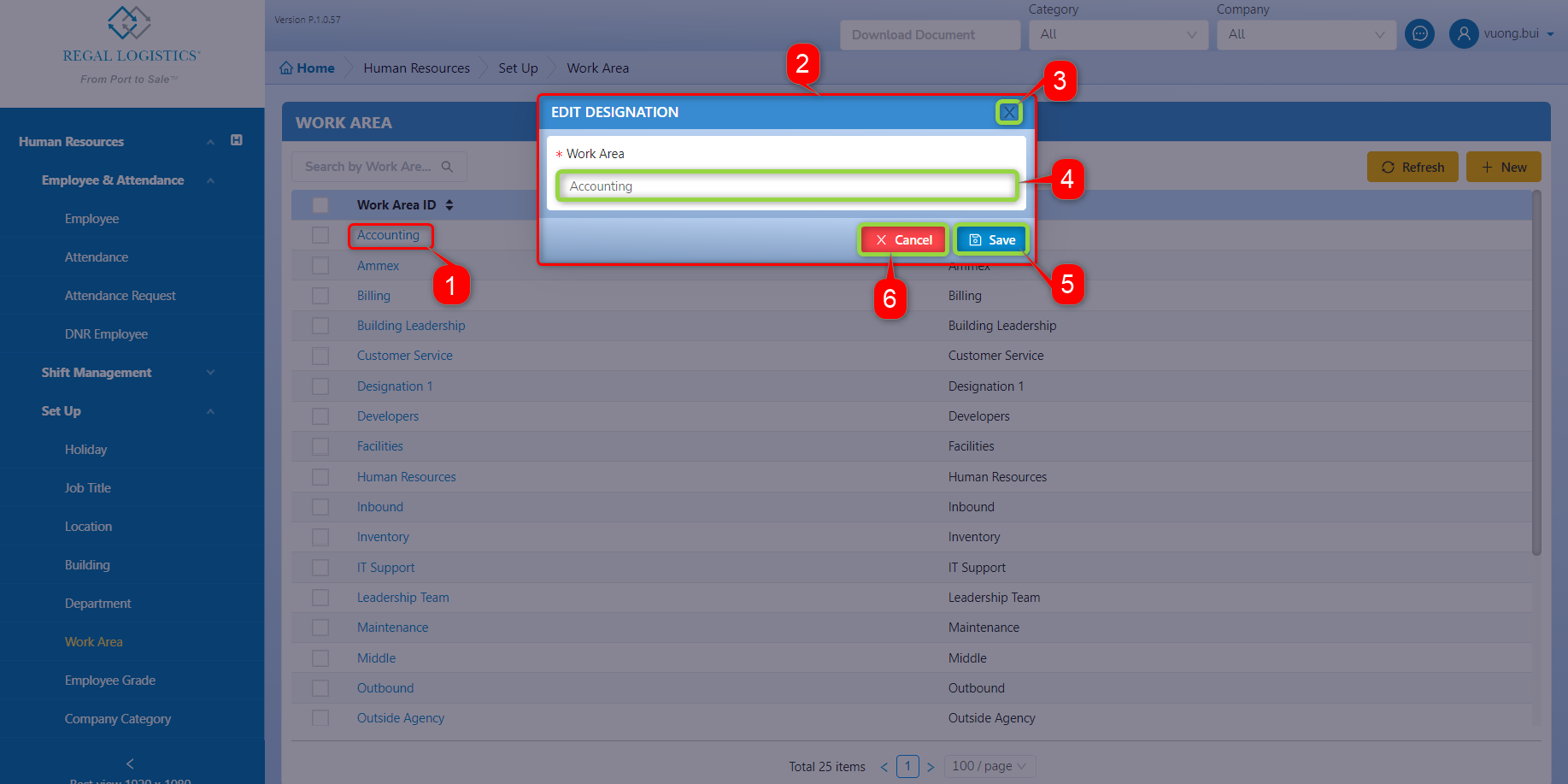Go to previous page arrow
Viewport: 1568px width, 784px height.
pos(884,767)
